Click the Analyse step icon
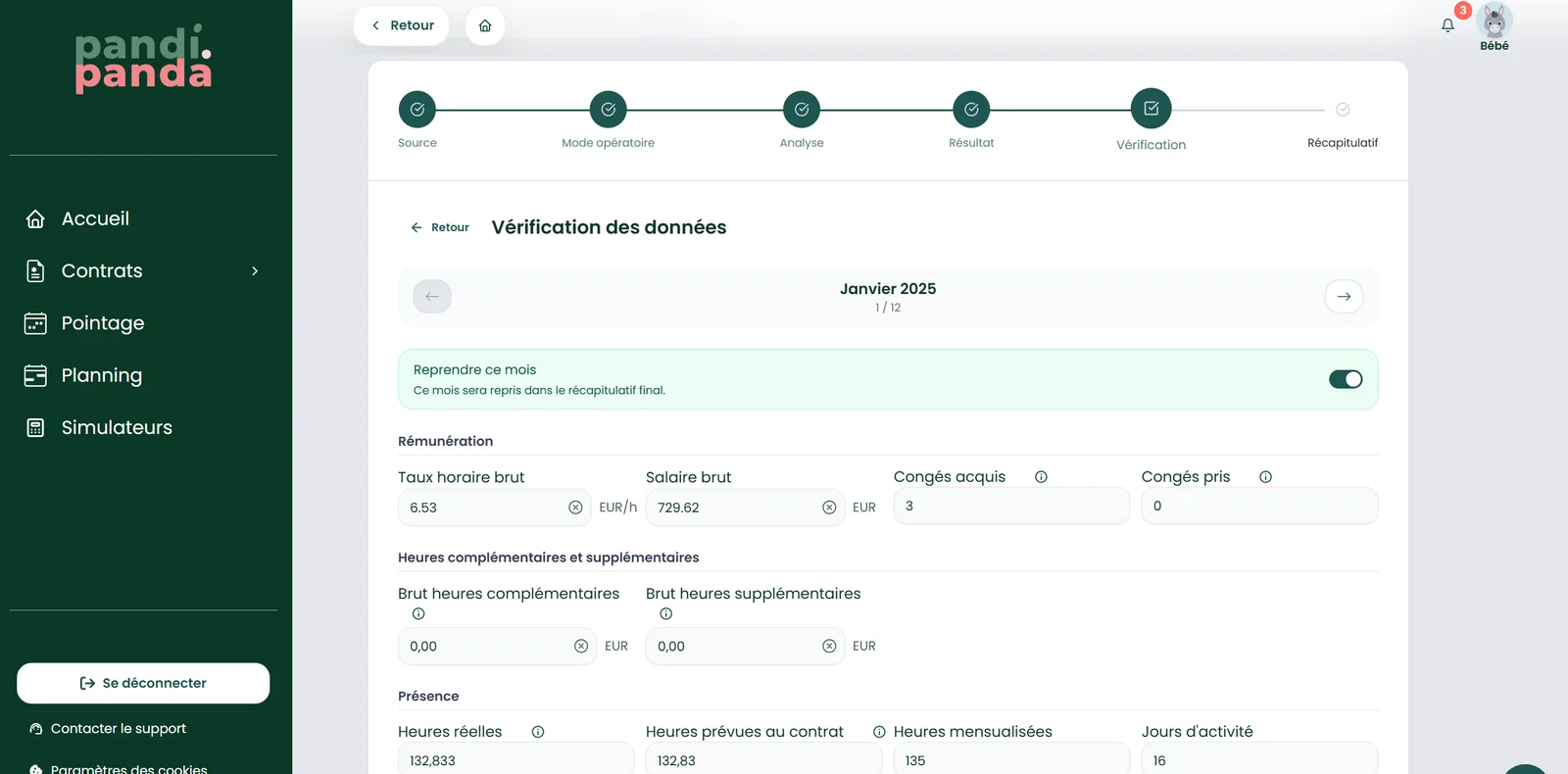The image size is (1568, 774). [x=802, y=110]
